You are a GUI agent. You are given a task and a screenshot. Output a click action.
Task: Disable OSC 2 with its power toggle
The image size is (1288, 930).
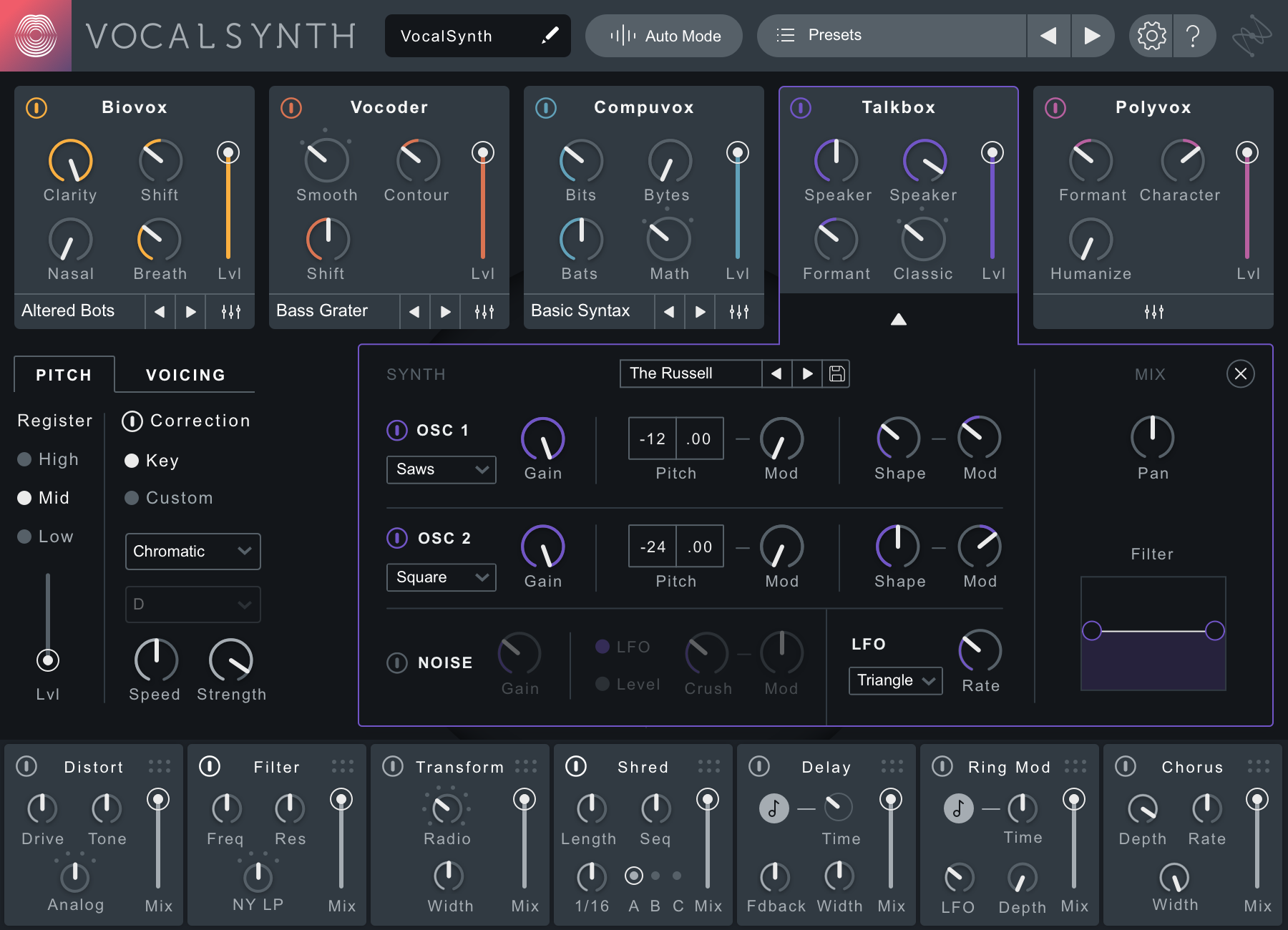tap(397, 538)
